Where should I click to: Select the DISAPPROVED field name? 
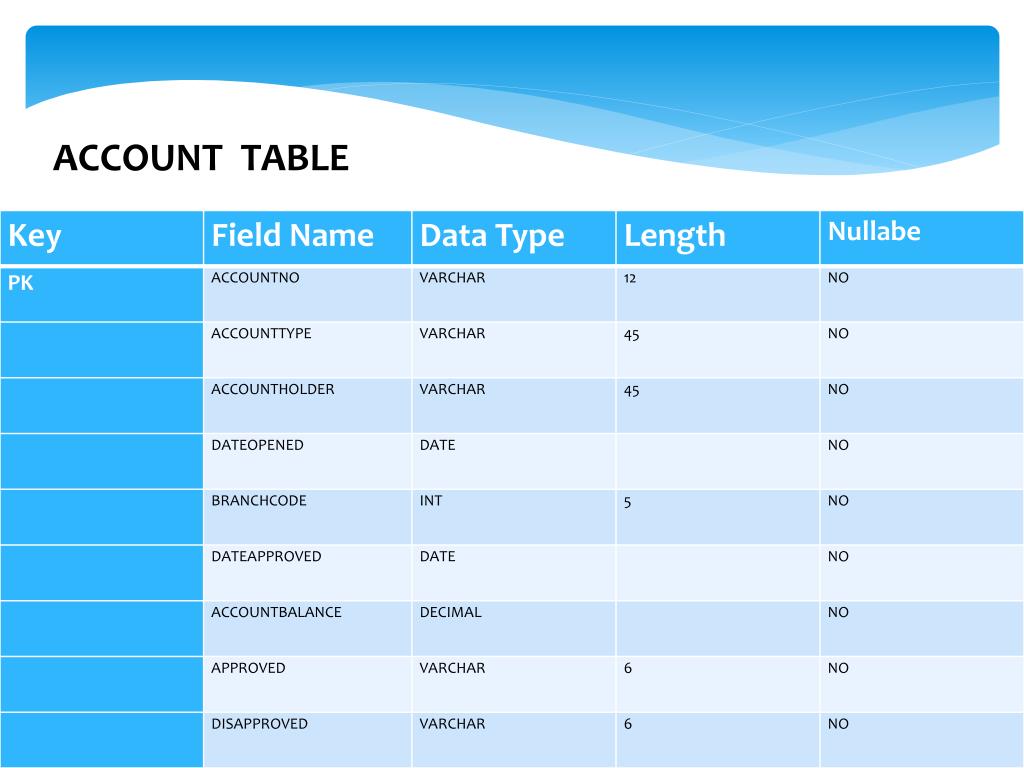pyautogui.click(x=259, y=724)
